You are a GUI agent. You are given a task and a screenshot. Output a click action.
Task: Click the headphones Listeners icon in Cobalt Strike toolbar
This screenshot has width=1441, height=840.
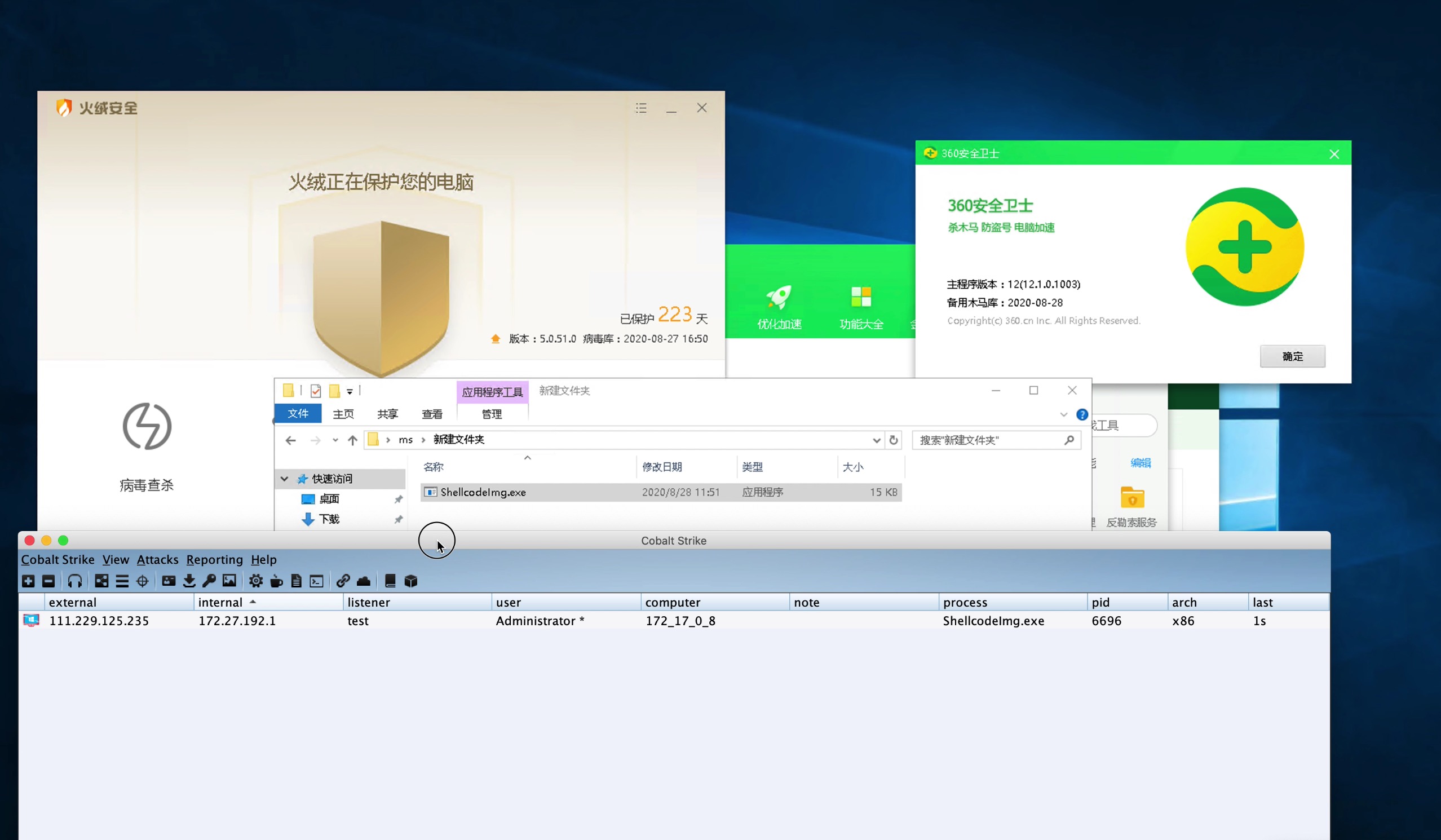coord(74,581)
